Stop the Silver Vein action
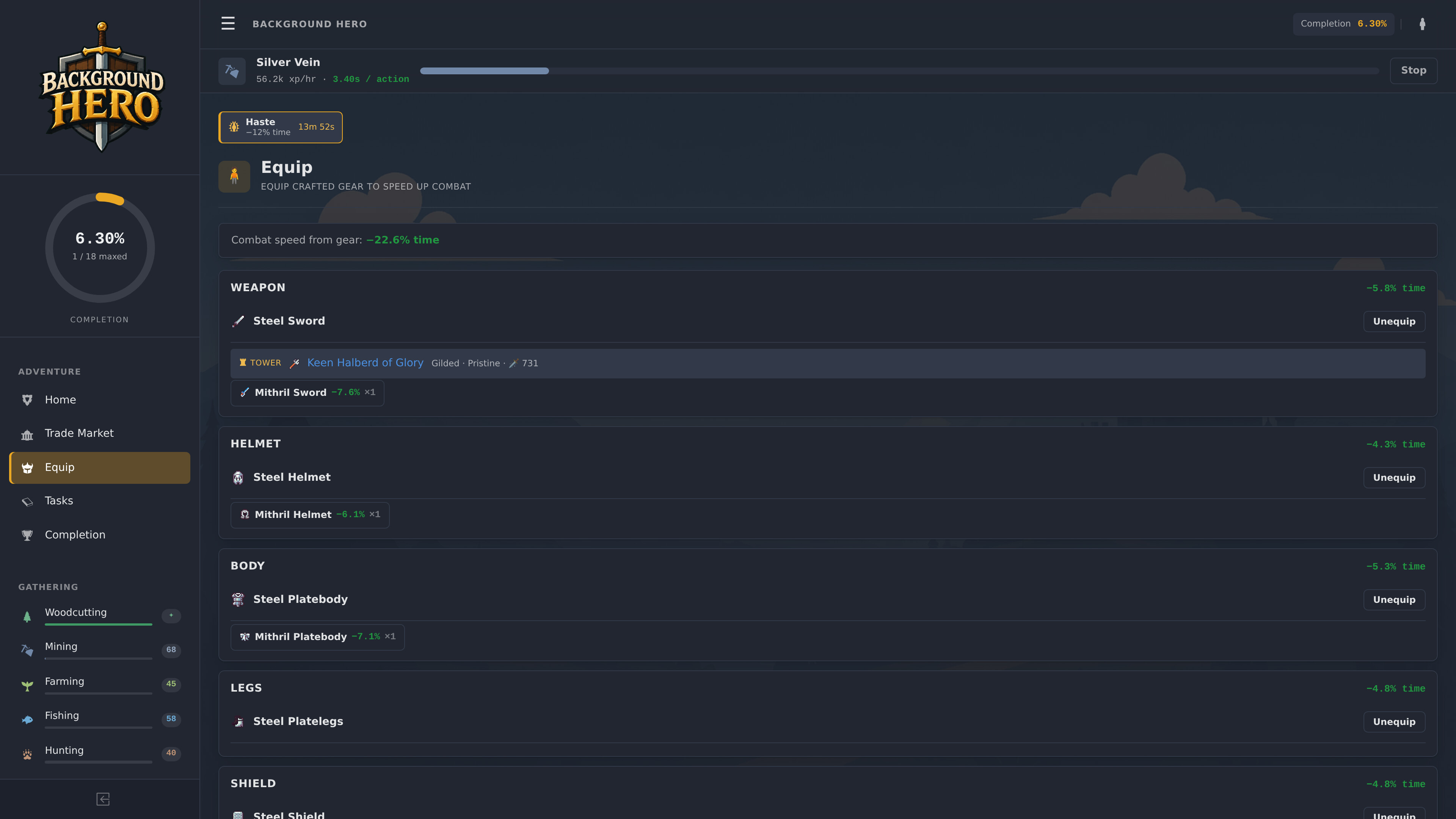 point(1413,71)
